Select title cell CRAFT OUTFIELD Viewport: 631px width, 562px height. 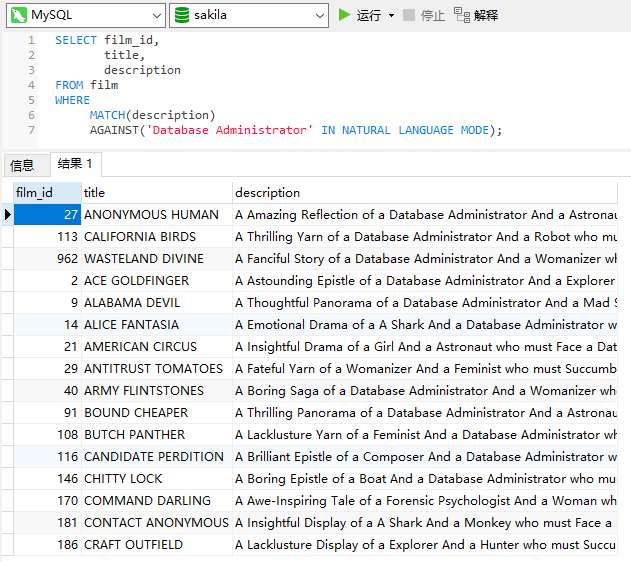(x=157, y=544)
